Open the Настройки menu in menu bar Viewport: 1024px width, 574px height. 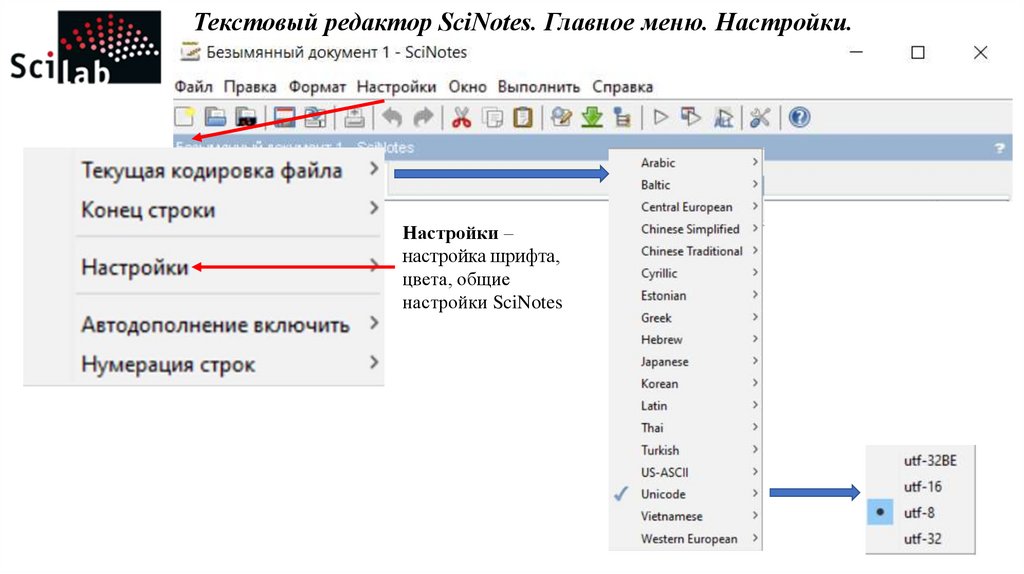[x=396, y=87]
